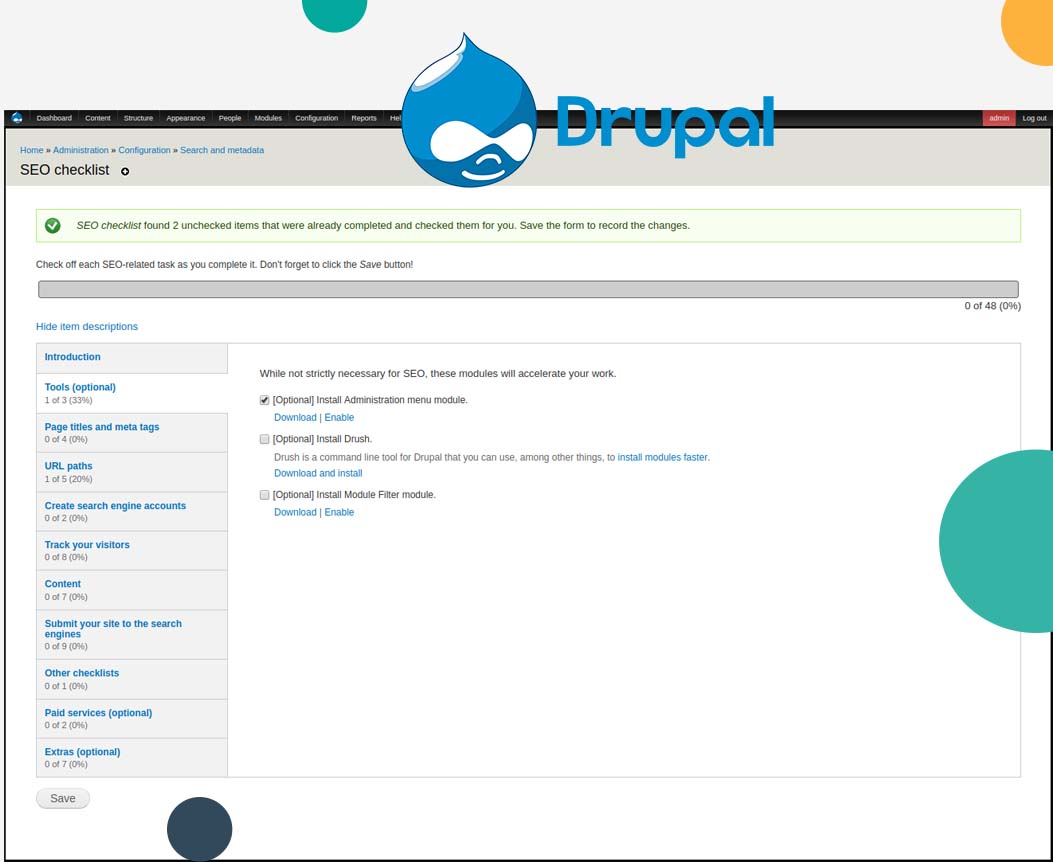
Task: Click Download and install link for Drush
Action: coord(318,473)
